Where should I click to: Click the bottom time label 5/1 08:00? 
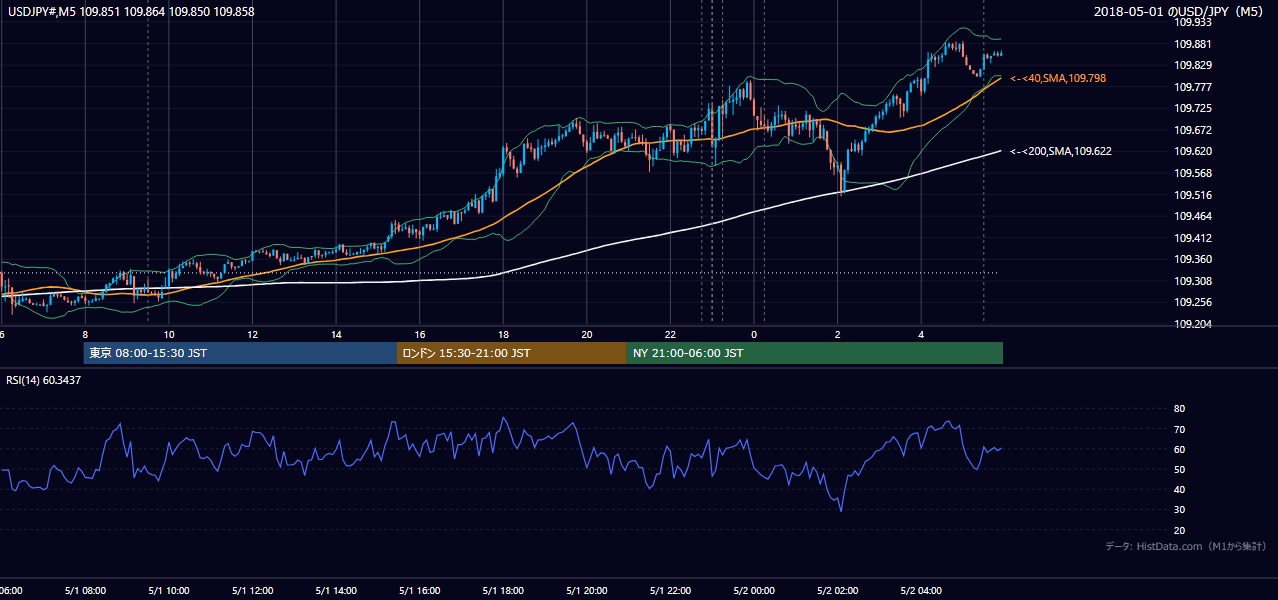point(85,591)
